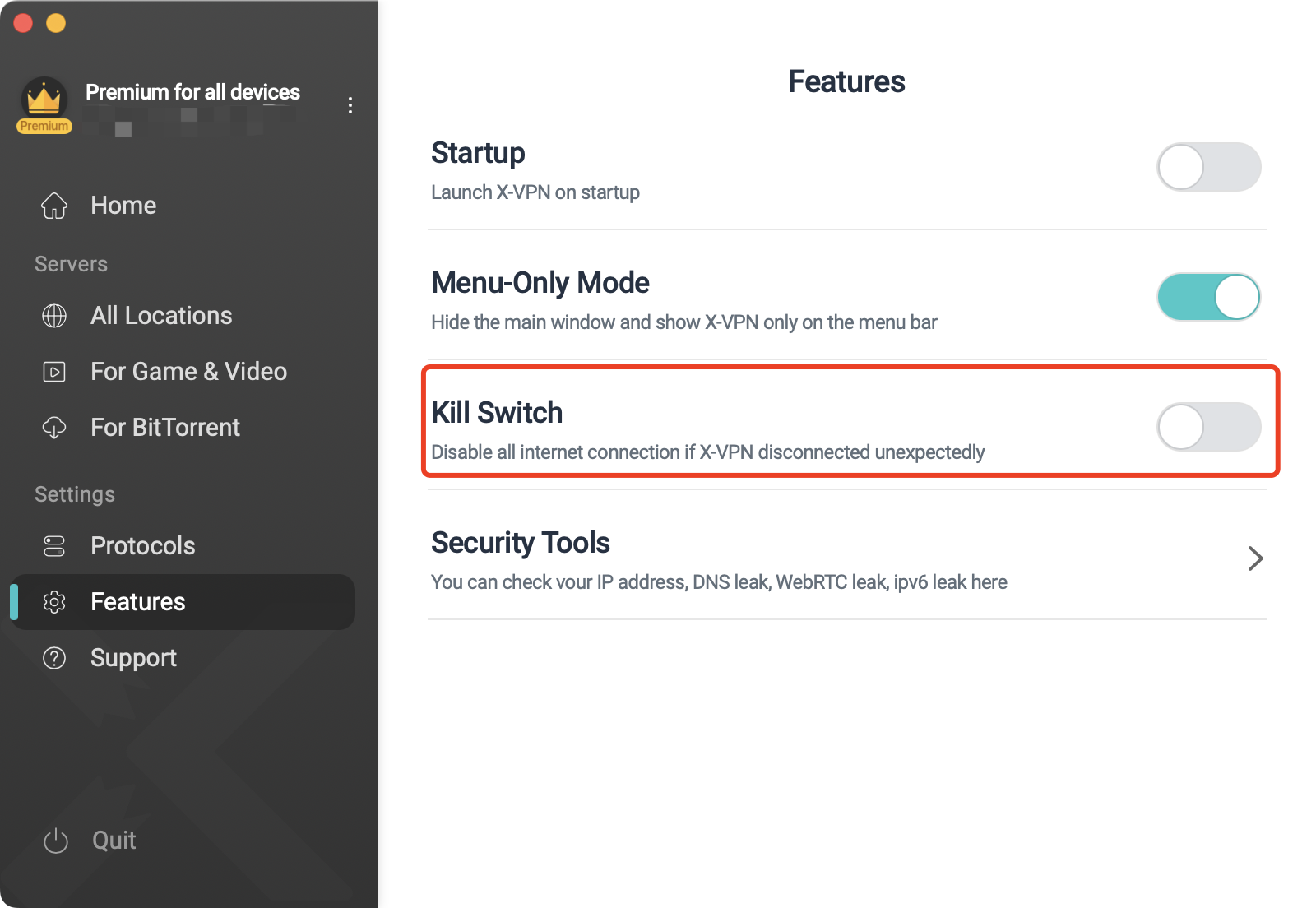This screenshot has height=908, width=1316.
Task: Click the Home icon in sidebar
Action: pyautogui.click(x=54, y=206)
